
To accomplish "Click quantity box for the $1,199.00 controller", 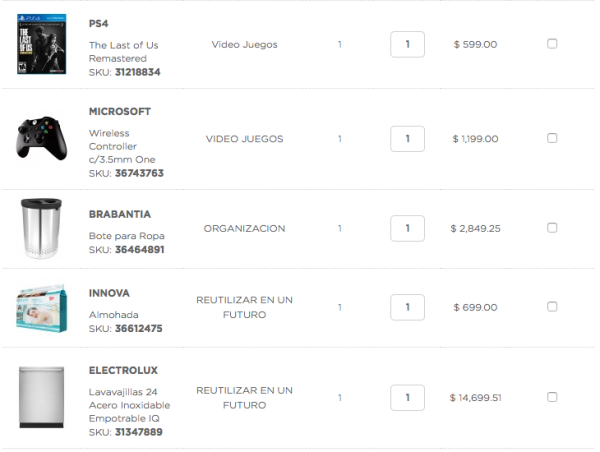I will (407, 139).
